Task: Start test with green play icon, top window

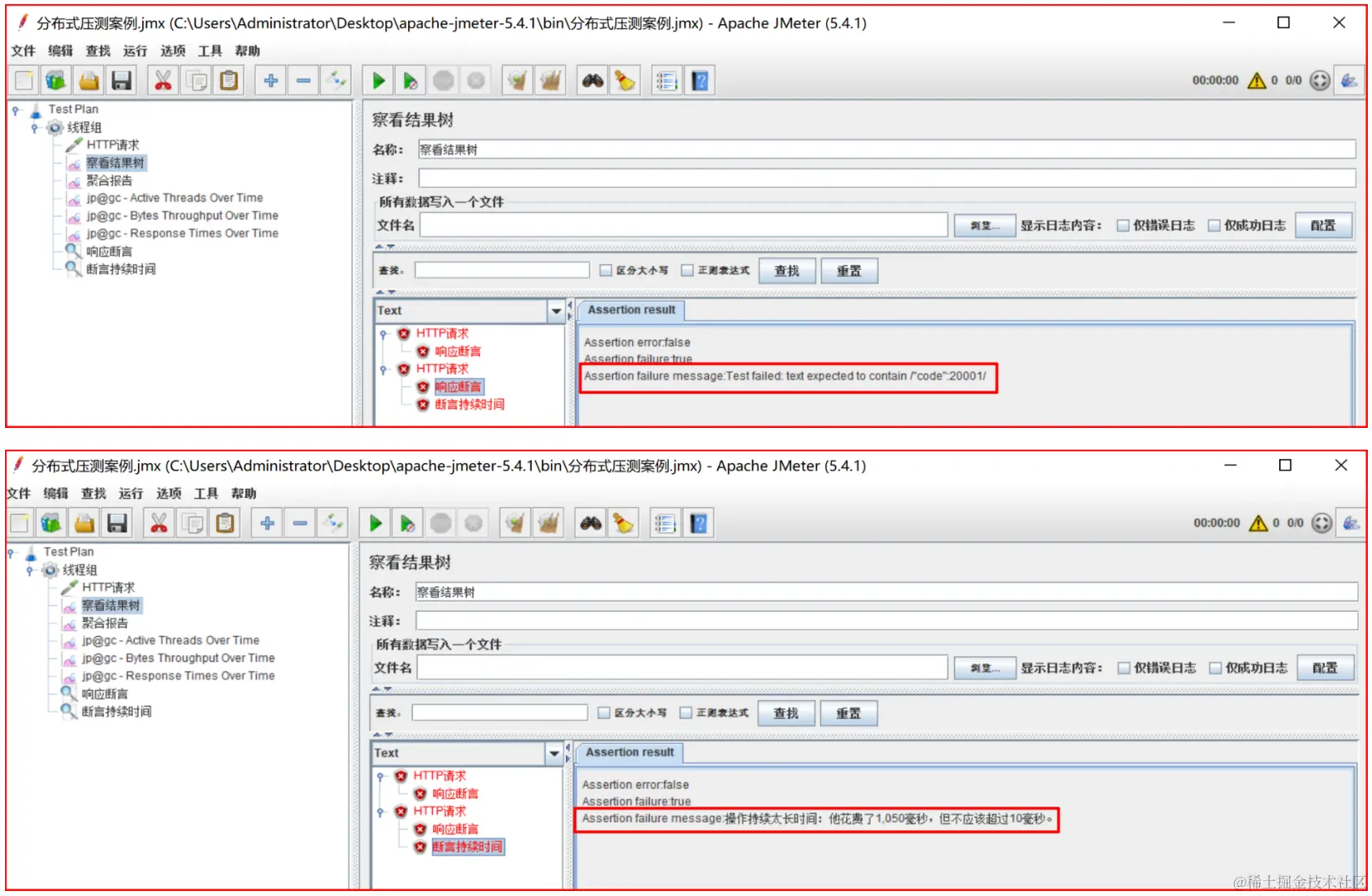Action: (378, 80)
